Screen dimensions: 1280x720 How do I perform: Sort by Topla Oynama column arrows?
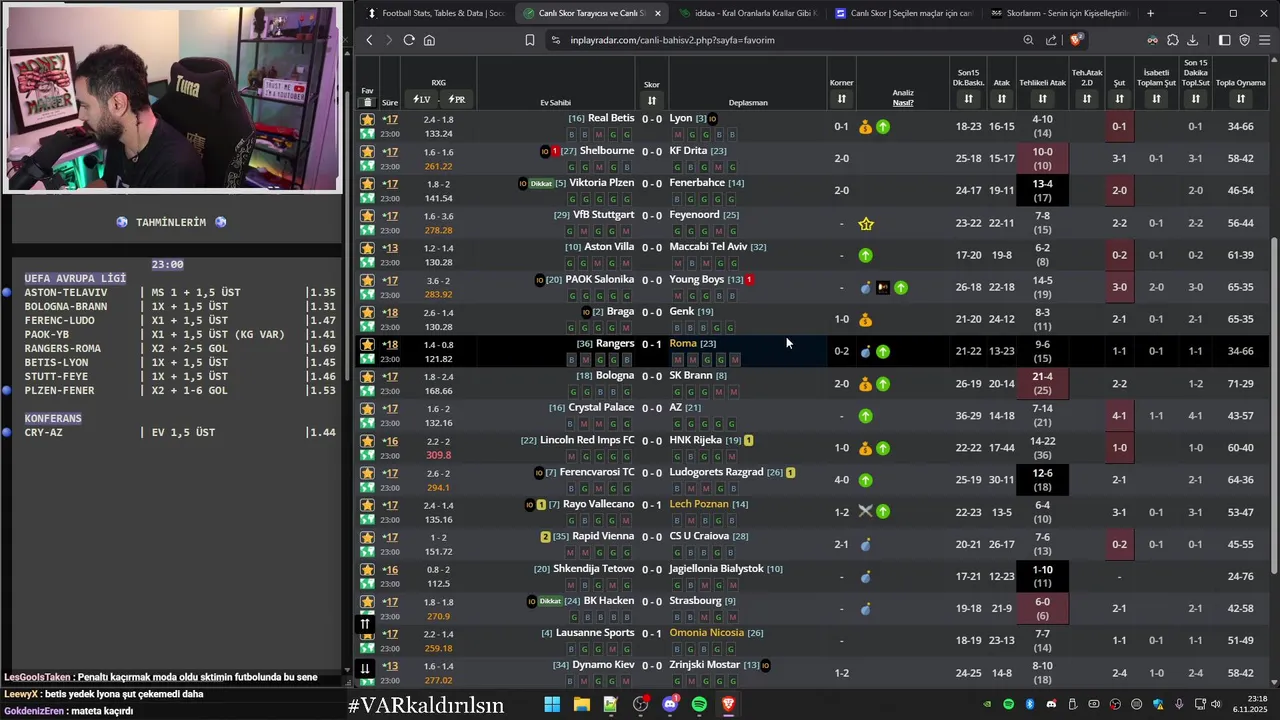(x=1241, y=99)
